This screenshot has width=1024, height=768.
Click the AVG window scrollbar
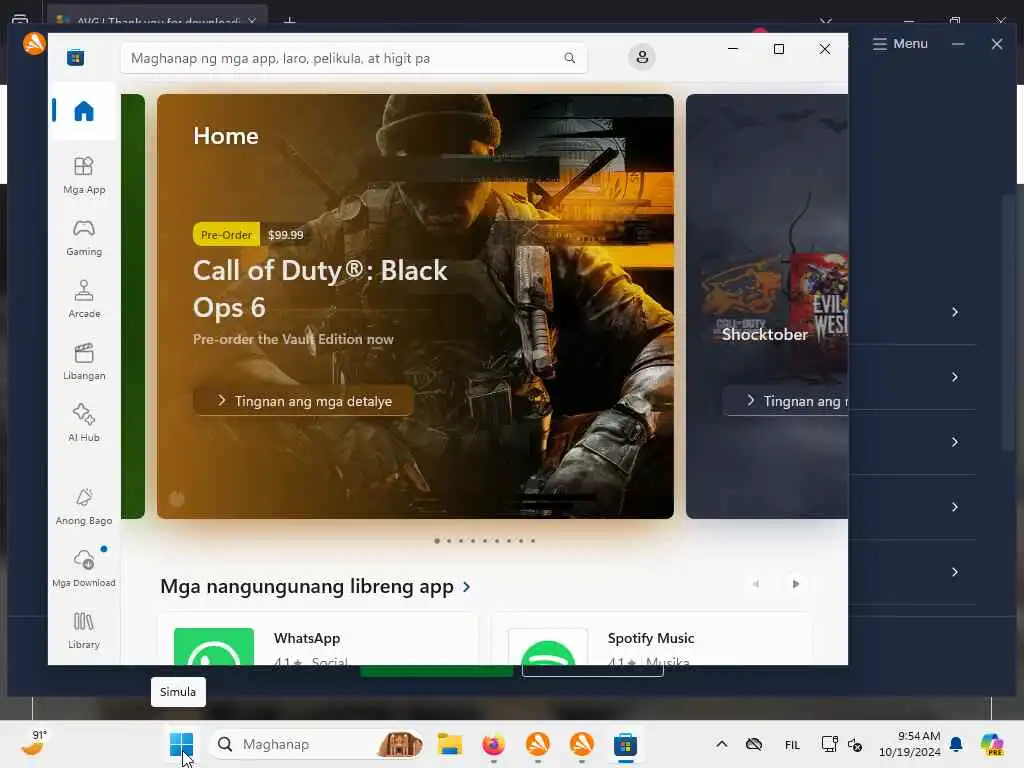1008,322
